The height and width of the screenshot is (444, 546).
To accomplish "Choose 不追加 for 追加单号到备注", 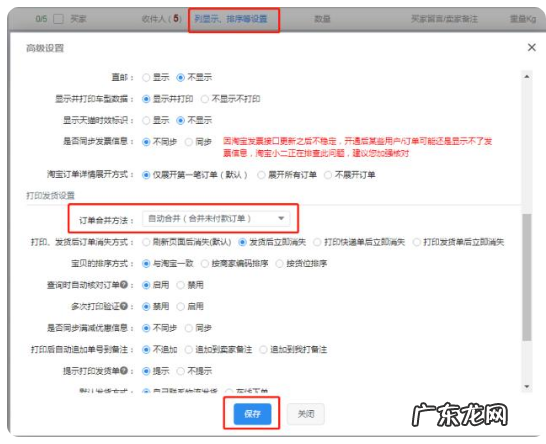I will (x=146, y=350).
